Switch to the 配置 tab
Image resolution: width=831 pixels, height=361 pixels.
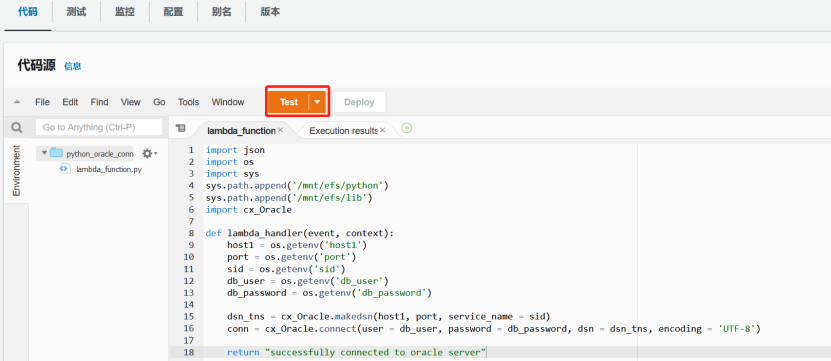[x=173, y=12]
